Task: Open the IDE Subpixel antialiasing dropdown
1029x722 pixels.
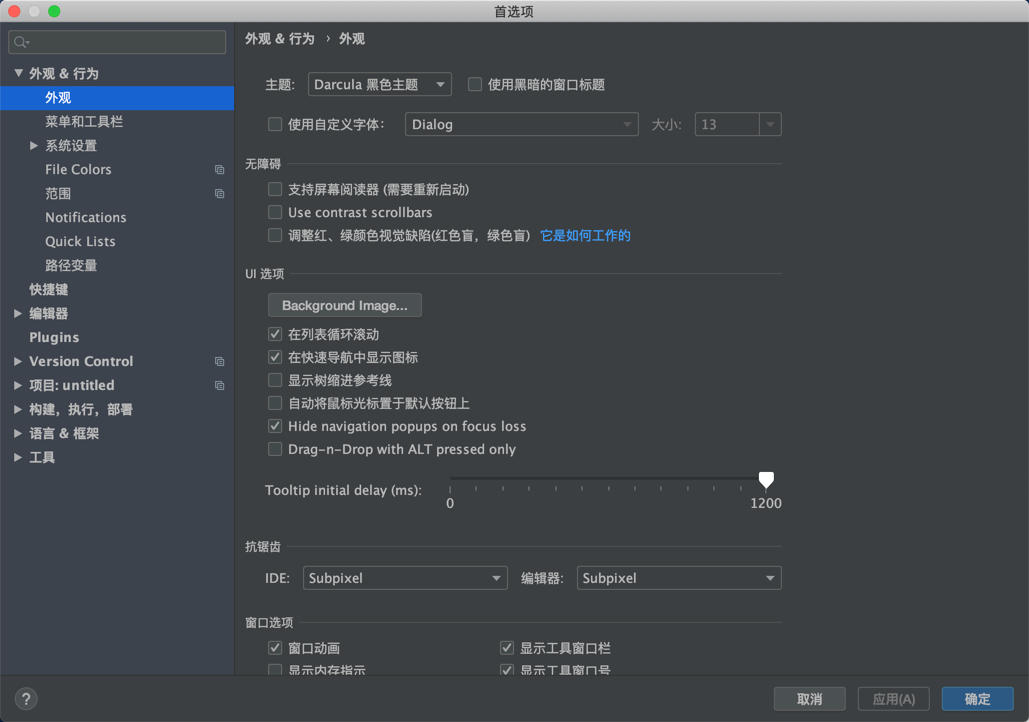Action: 404,578
